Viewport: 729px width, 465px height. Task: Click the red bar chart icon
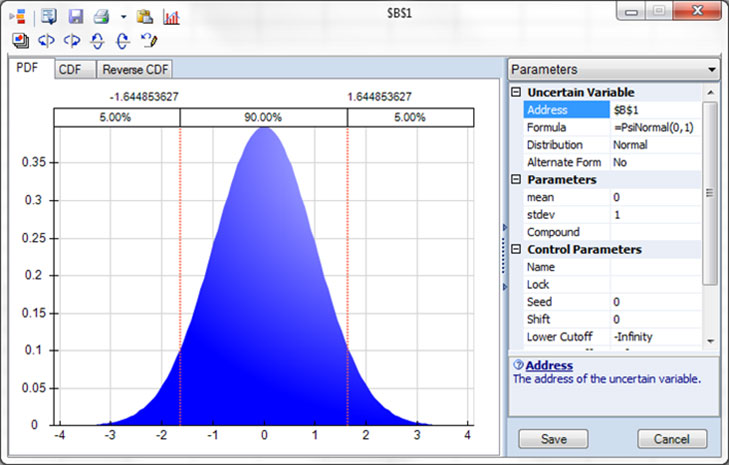click(171, 17)
